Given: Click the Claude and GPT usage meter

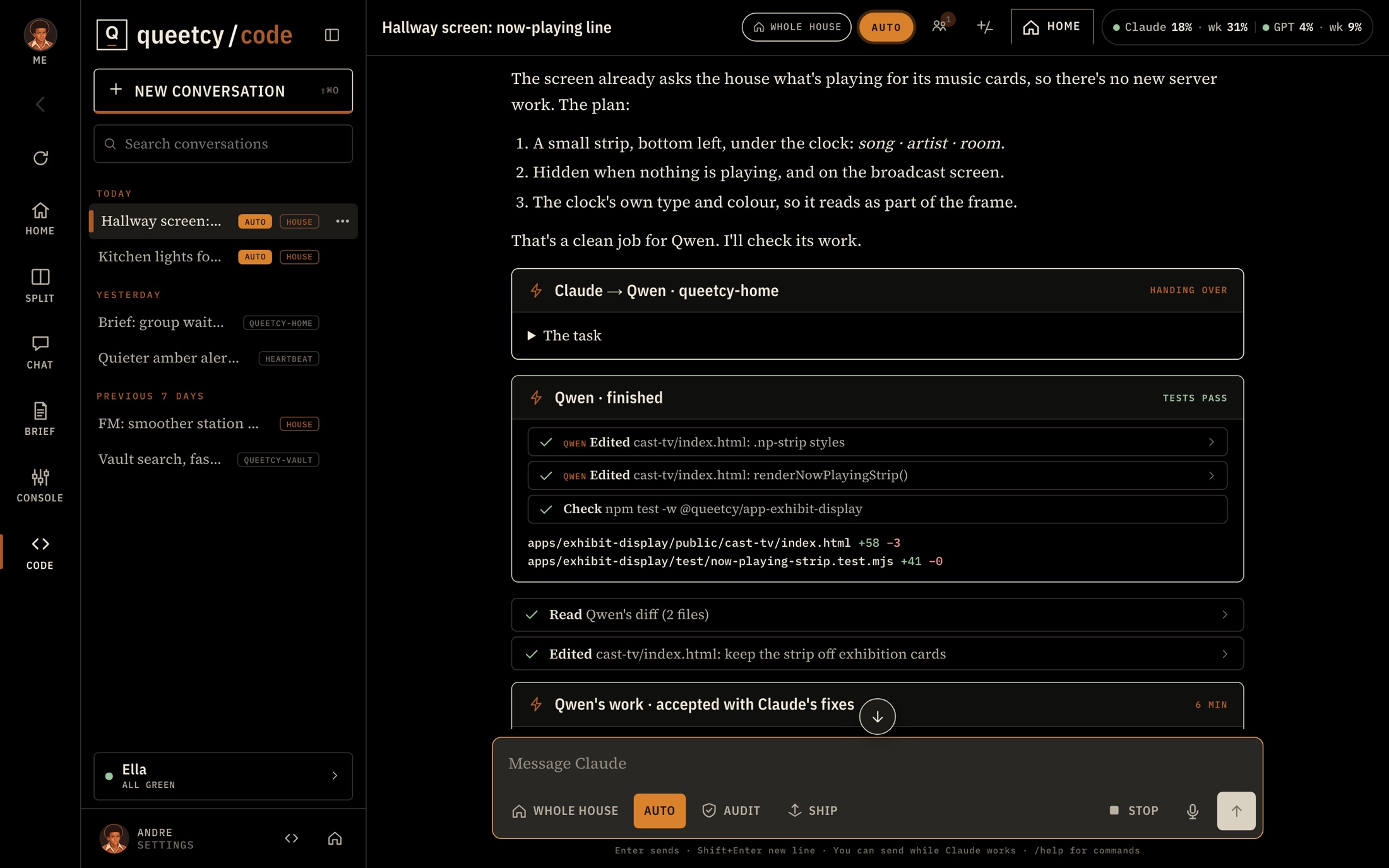Looking at the screenshot, I should [1237, 27].
